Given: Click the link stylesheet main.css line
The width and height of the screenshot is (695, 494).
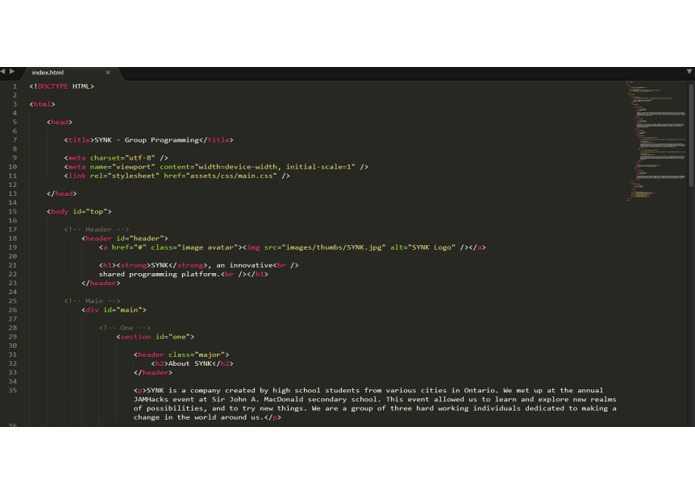Looking at the screenshot, I should click(177, 175).
